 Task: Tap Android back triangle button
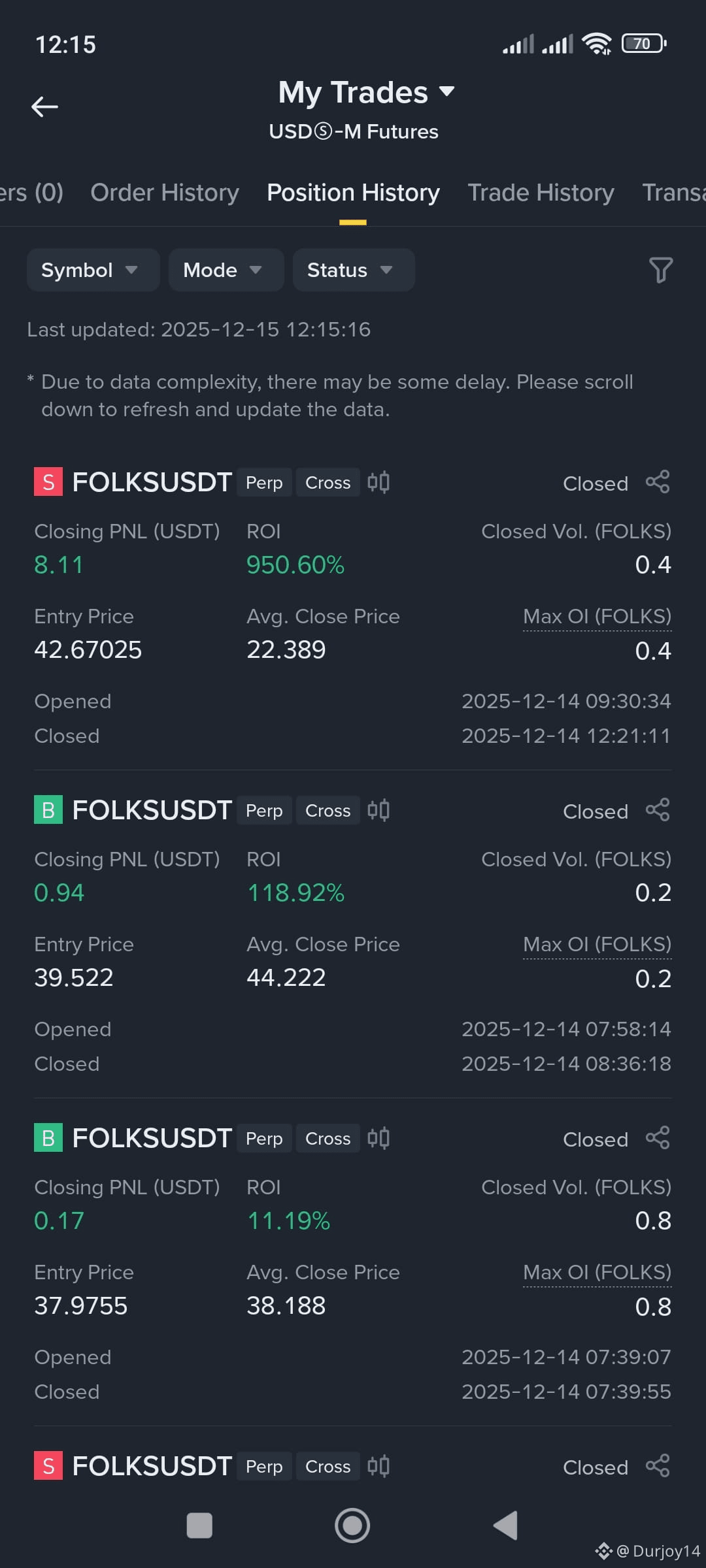pos(505,1526)
